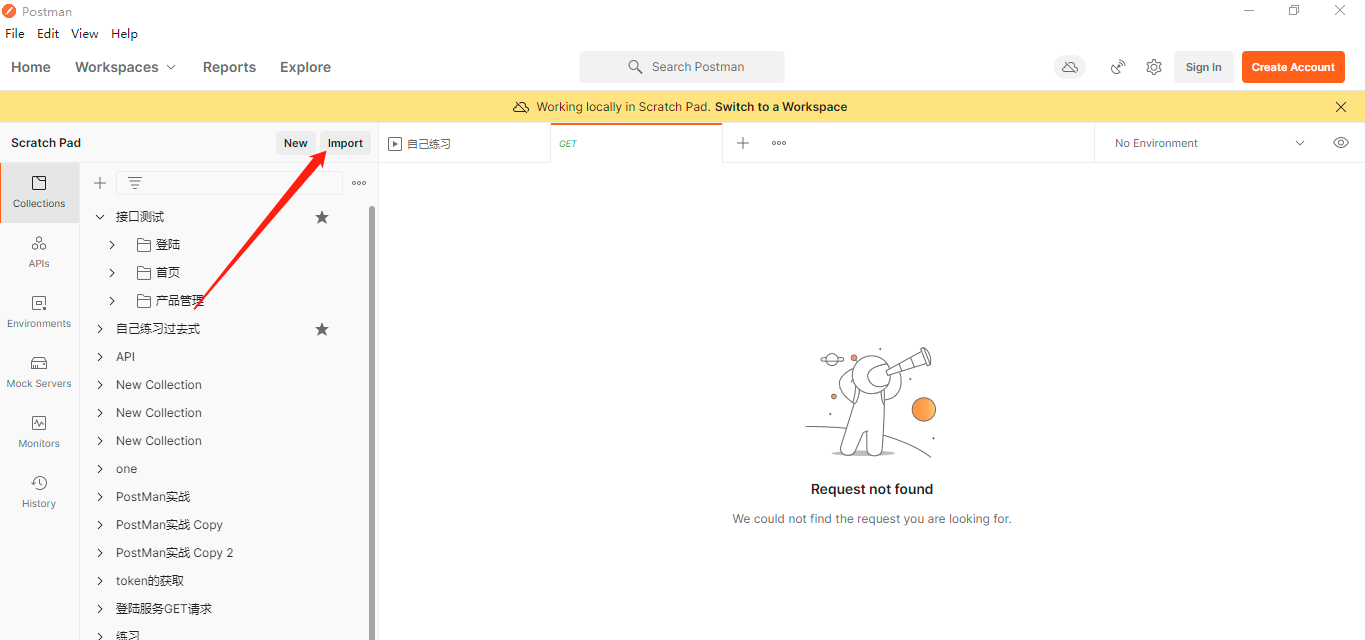This screenshot has height=640, width=1365.
Task: Expand the 登陆 folder chevron
Action: tap(112, 245)
